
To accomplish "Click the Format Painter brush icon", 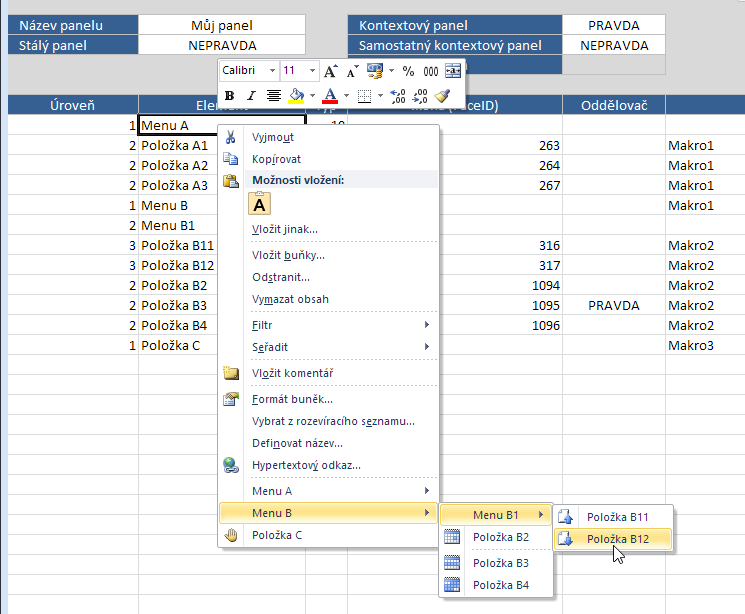I will 442,96.
